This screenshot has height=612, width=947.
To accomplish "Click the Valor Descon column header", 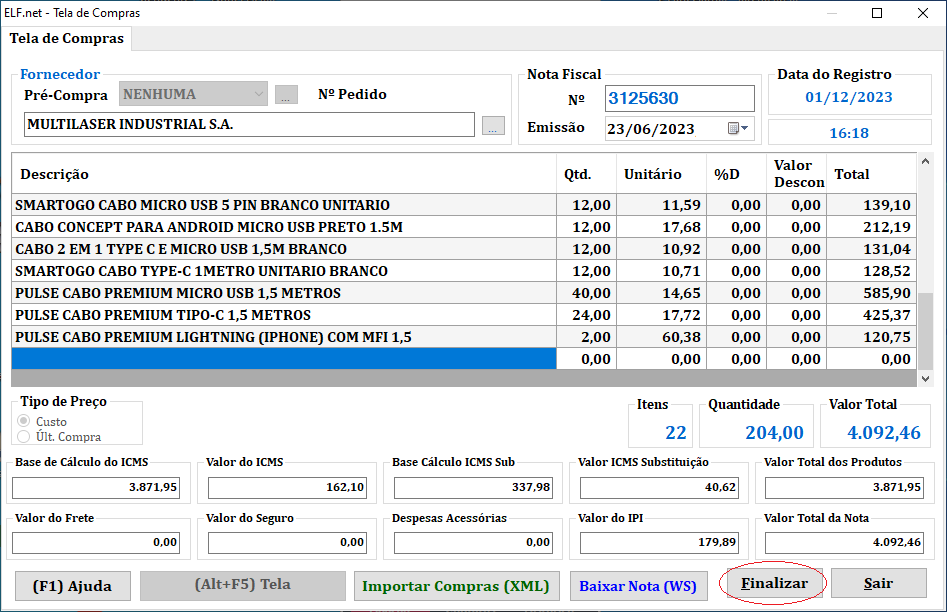I will tap(797, 174).
